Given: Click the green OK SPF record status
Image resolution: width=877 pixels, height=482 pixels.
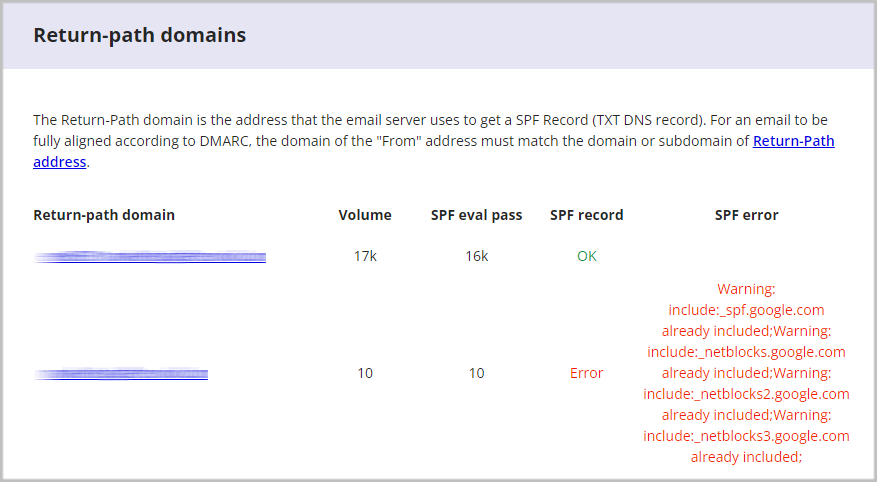Looking at the screenshot, I should coord(586,256).
